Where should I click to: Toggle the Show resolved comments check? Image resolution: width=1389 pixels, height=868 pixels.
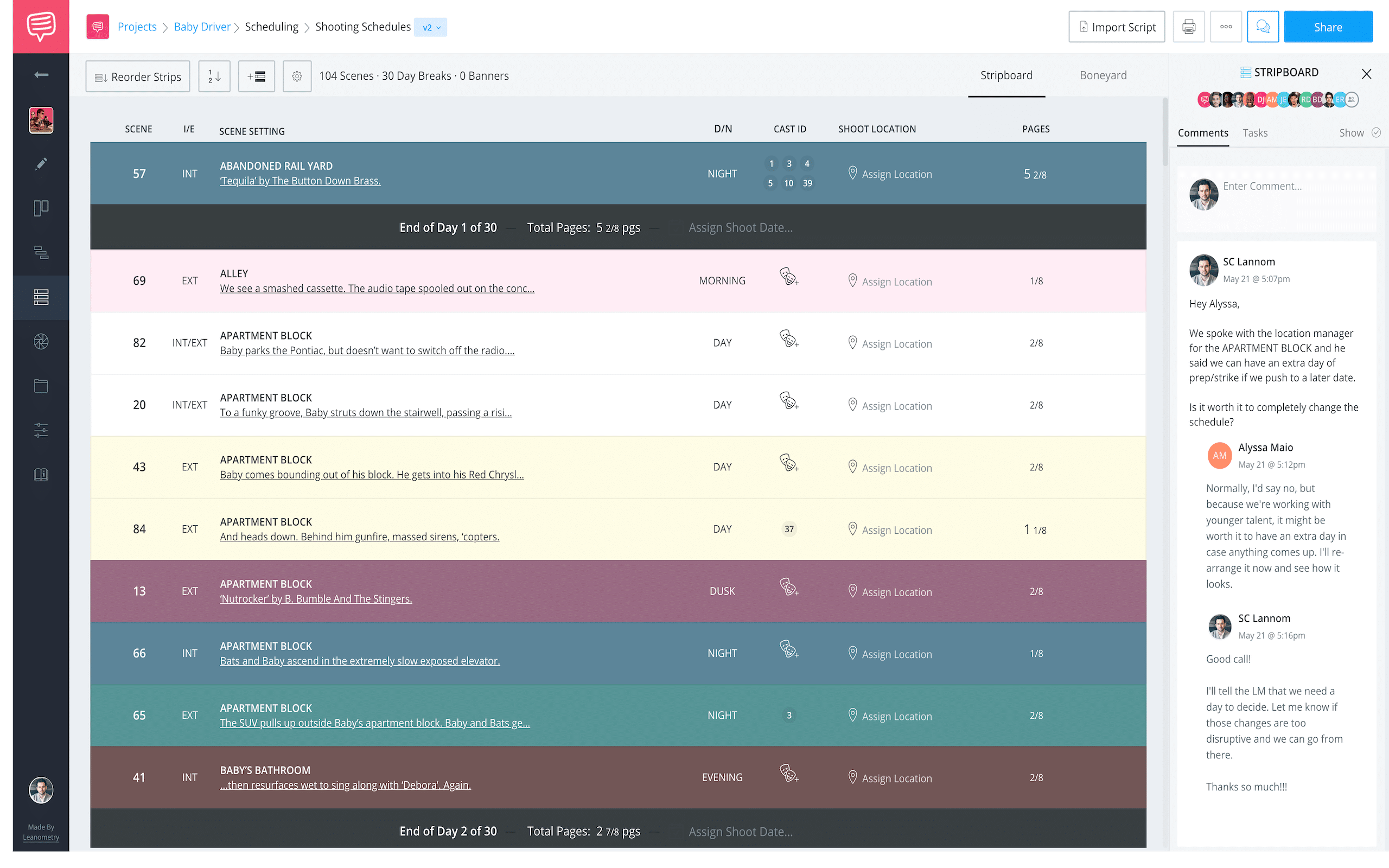[x=1376, y=132]
